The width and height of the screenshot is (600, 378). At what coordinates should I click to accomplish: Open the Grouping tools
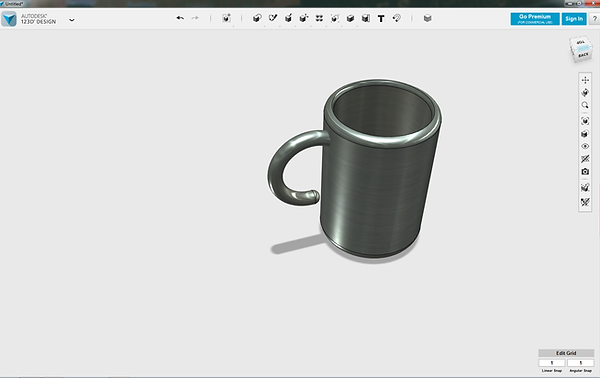click(x=335, y=18)
